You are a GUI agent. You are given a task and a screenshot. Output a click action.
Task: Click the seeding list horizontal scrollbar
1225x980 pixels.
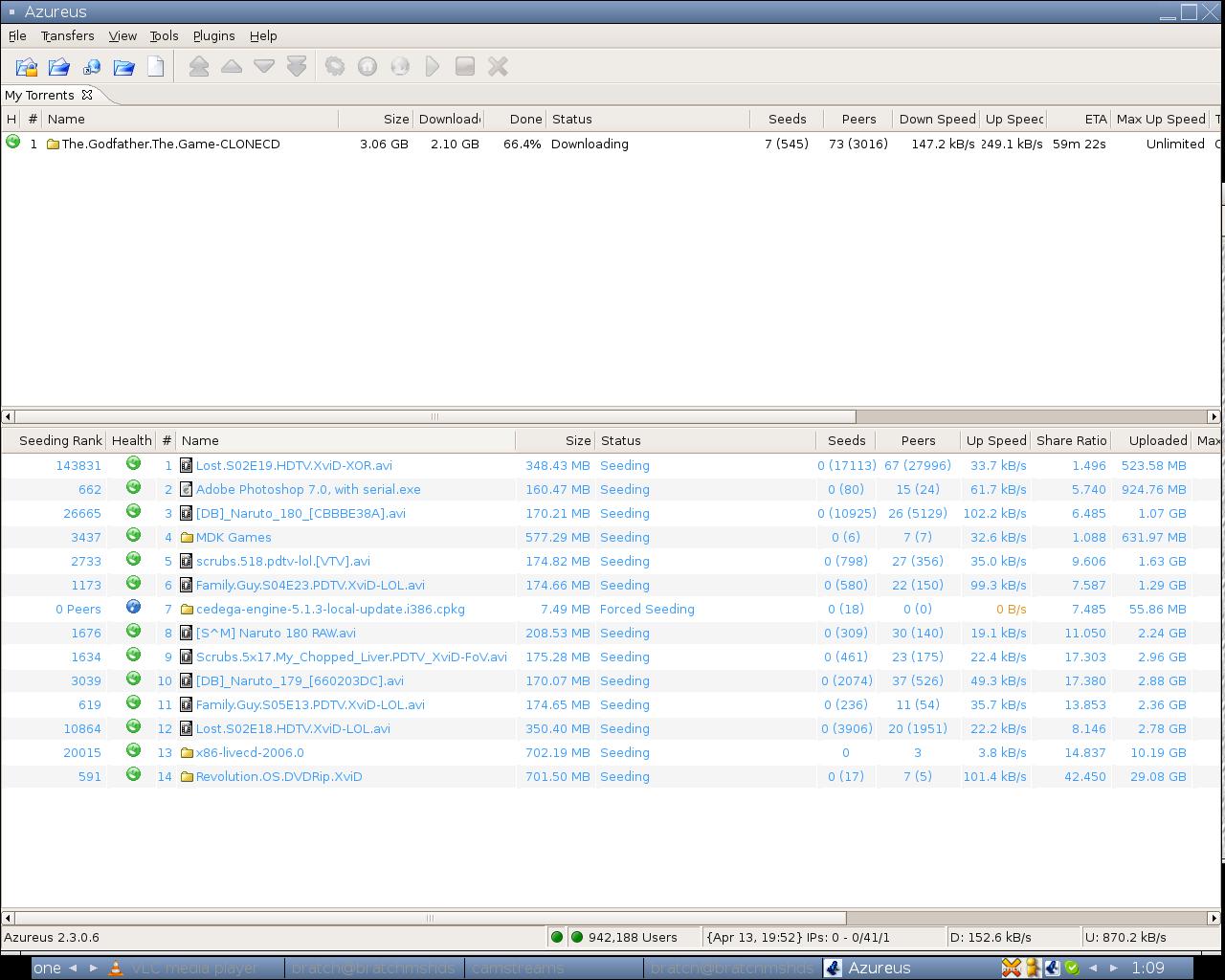click(430, 918)
